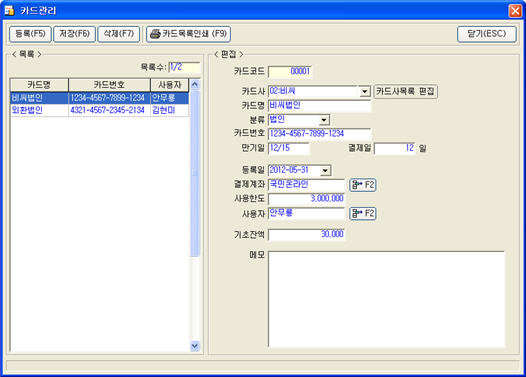Close the 카드관리 window with X

[515, 11]
